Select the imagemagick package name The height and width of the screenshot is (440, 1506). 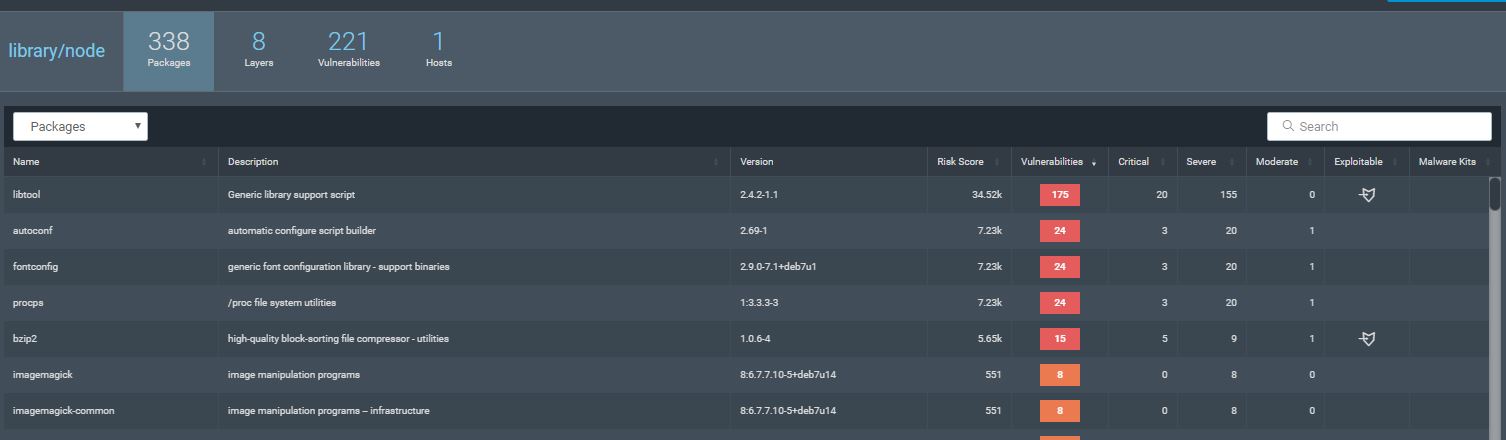(x=43, y=375)
